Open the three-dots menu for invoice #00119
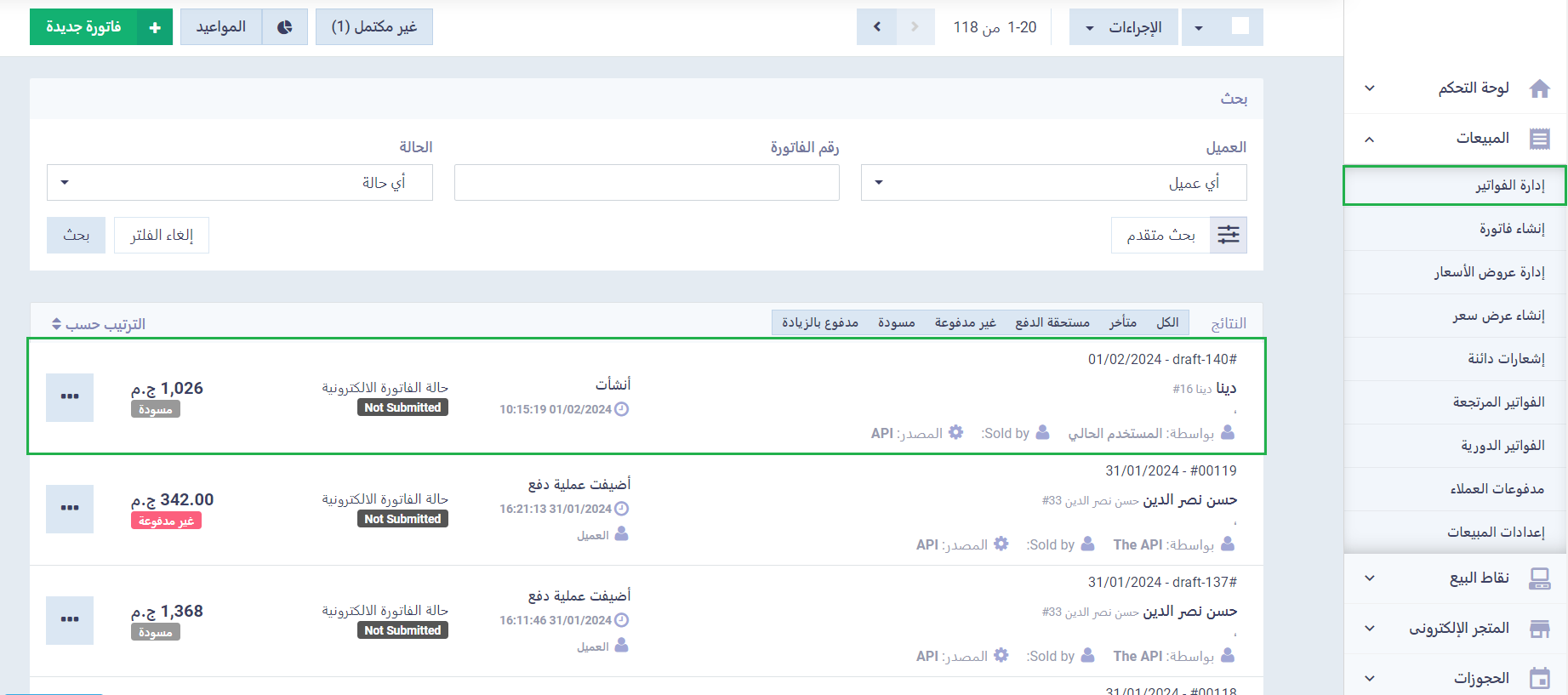Image resolution: width=1568 pixels, height=695 pixels. [x=70, y=508]
